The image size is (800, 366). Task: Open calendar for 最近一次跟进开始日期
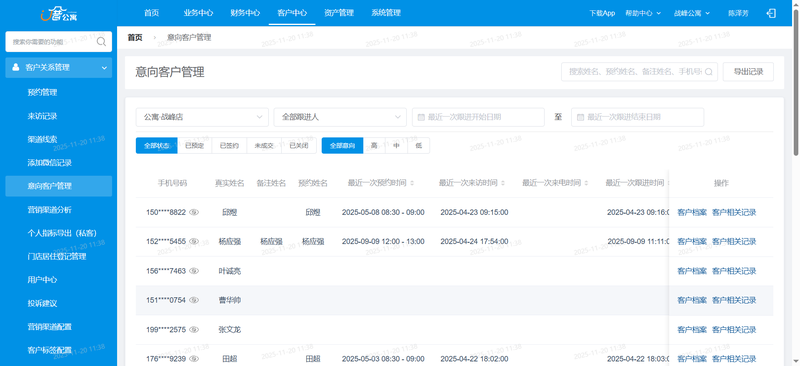[421, 117]
